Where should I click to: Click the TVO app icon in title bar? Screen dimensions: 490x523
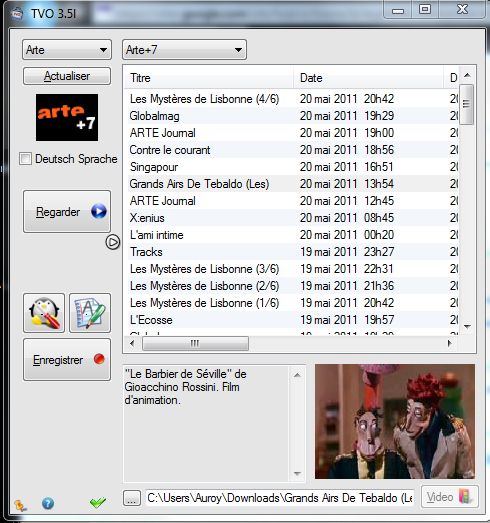pos(16,13)
